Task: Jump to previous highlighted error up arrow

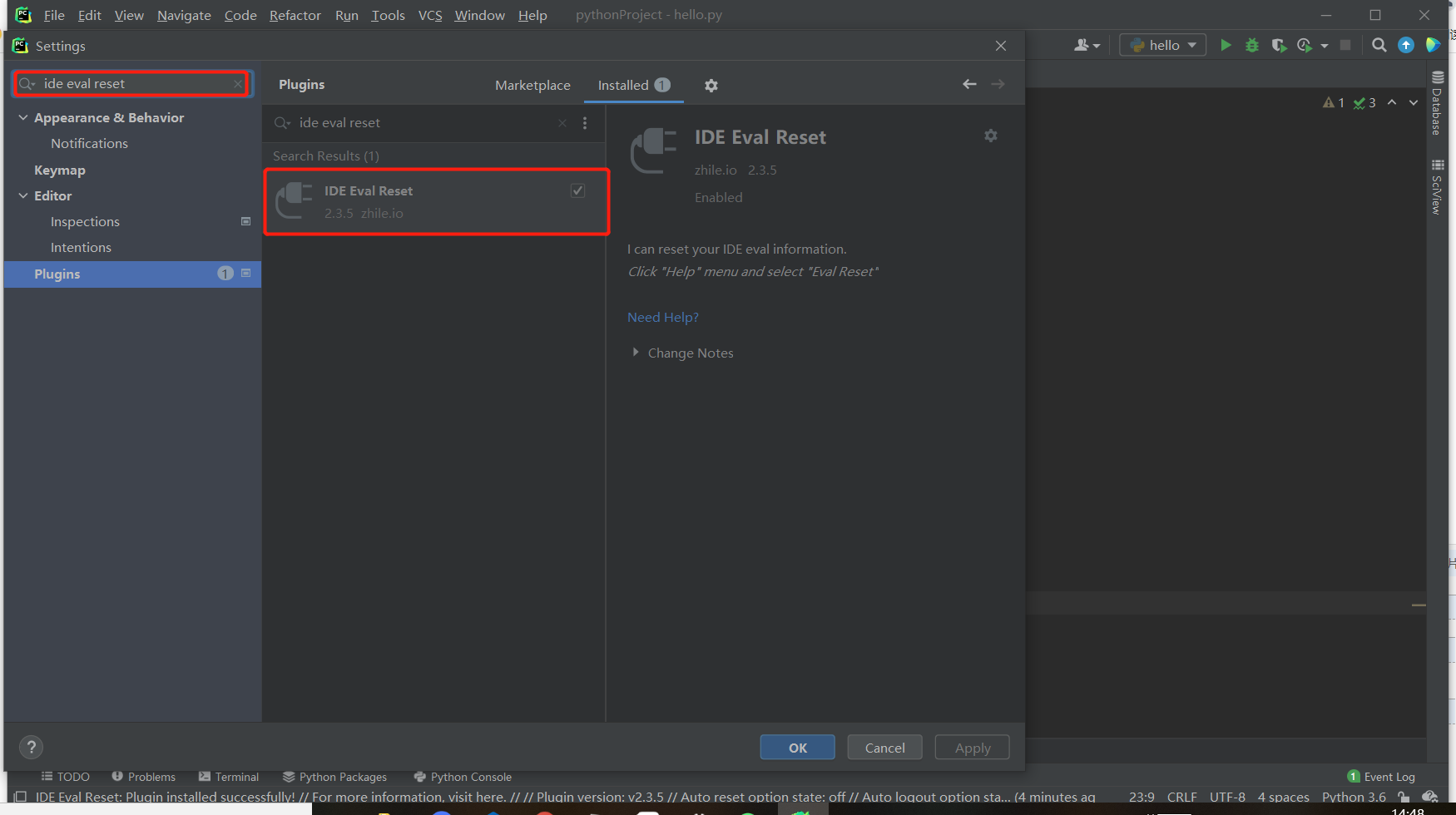Action: pyautogui.click(x=1392, y=102)
